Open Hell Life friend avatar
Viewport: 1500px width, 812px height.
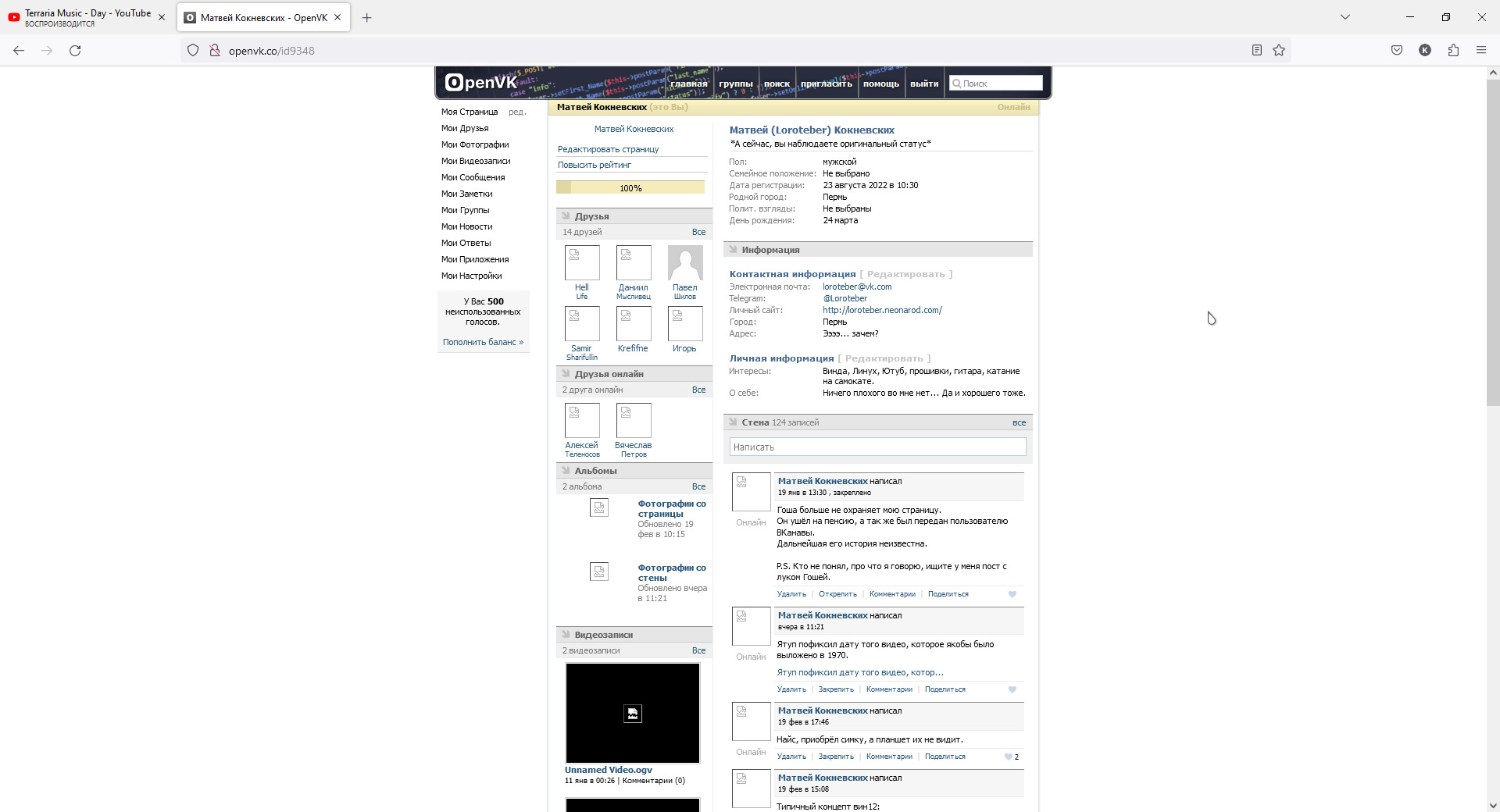(x=582, y=262)
